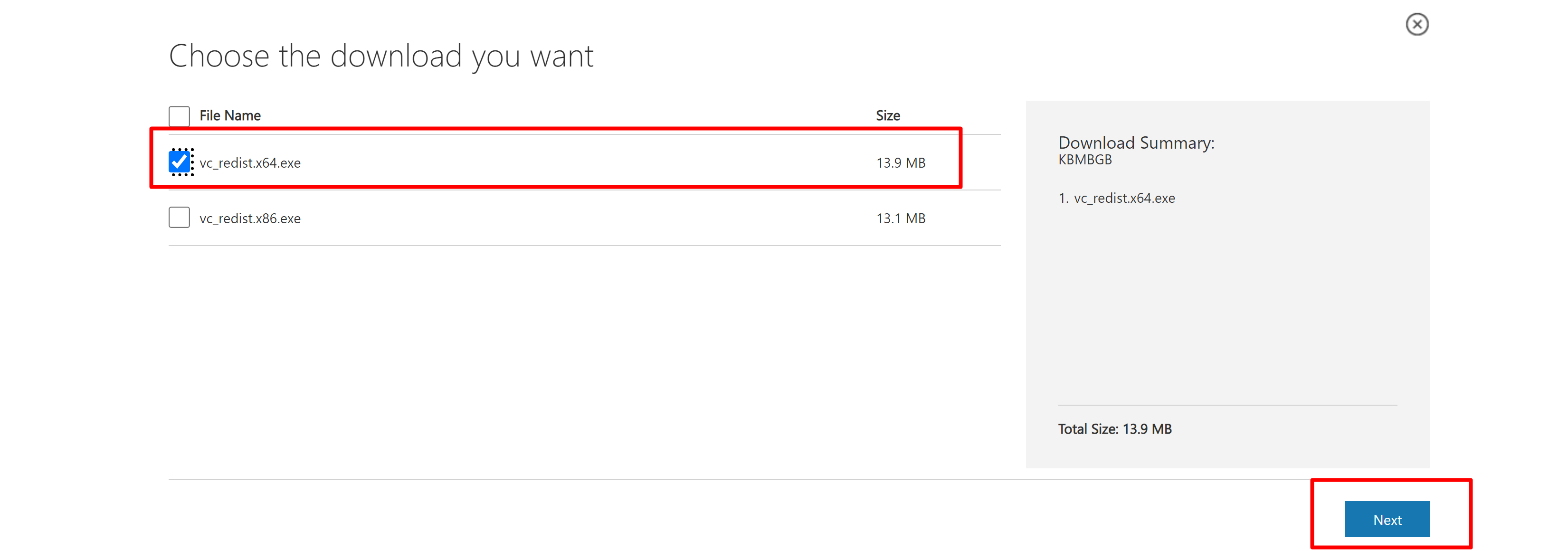Click empty space in the Download Summary panel
The height and width of the screenshot is (551, 1568).
click(1226, 304)
